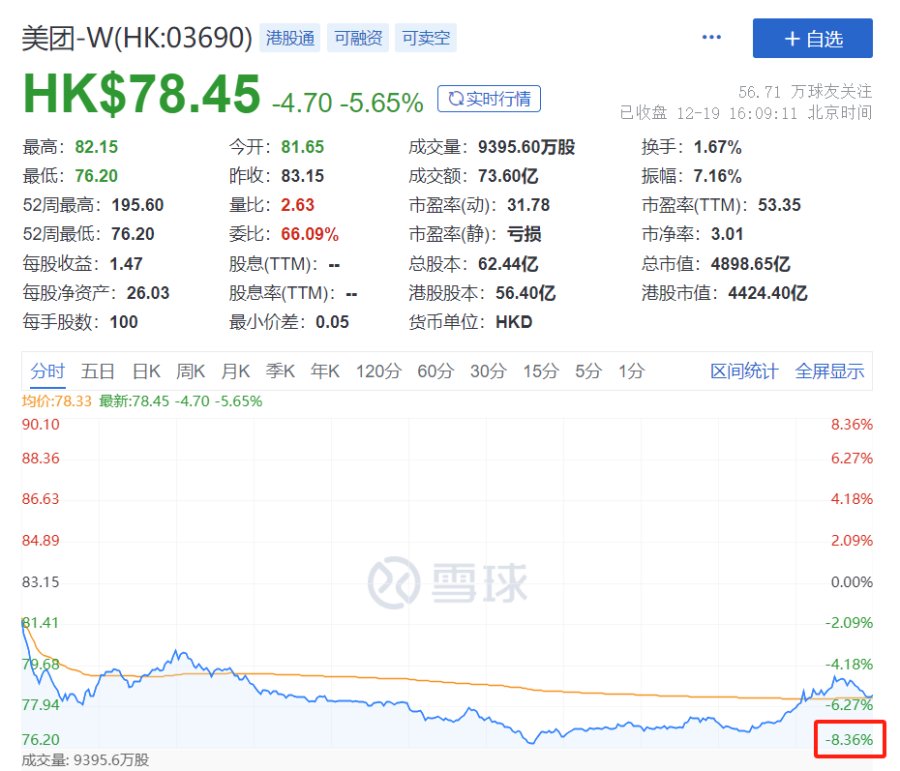900x771 pixels.
Task: Select the 可卖空 tag
Action: point(425,38)
